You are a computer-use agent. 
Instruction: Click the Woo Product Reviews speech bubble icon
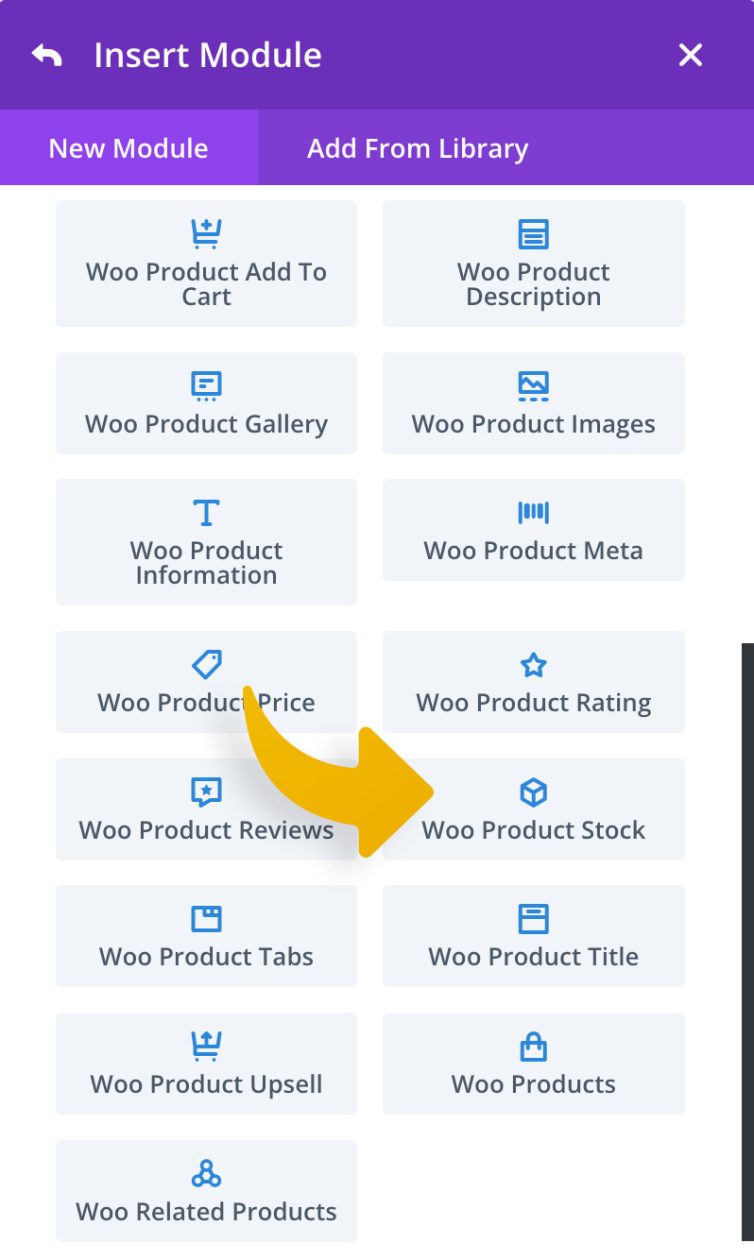coord(206,791)
